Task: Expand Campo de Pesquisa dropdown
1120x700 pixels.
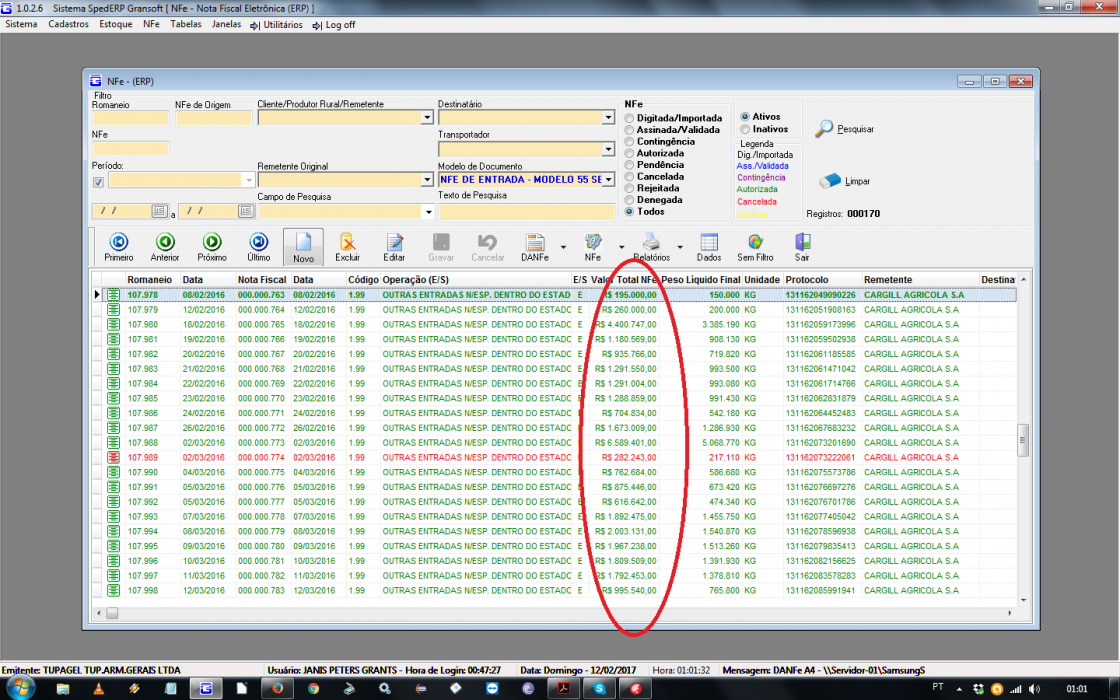Action: point(428,211)
